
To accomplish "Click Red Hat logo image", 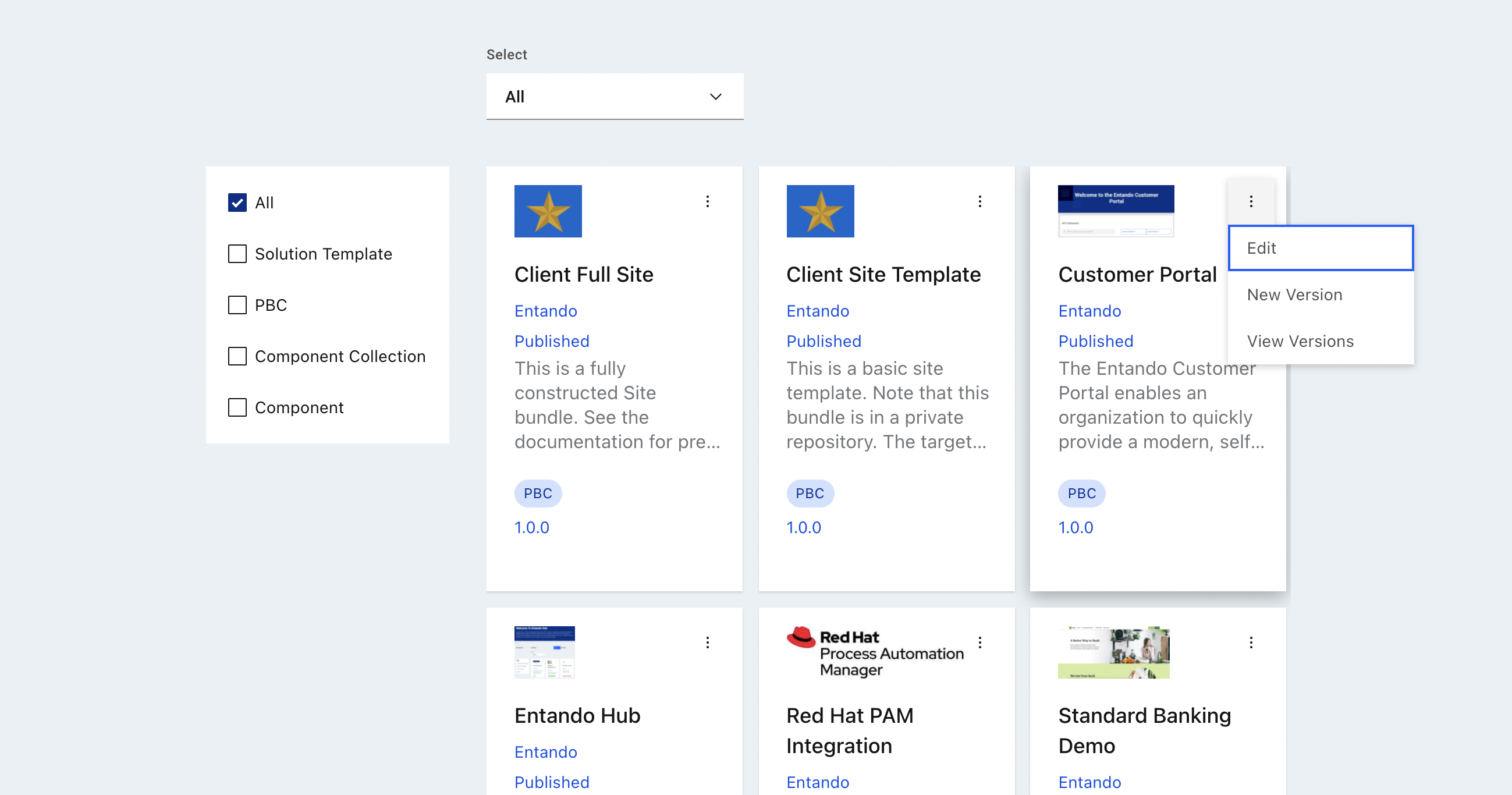I will coord(875,652).
